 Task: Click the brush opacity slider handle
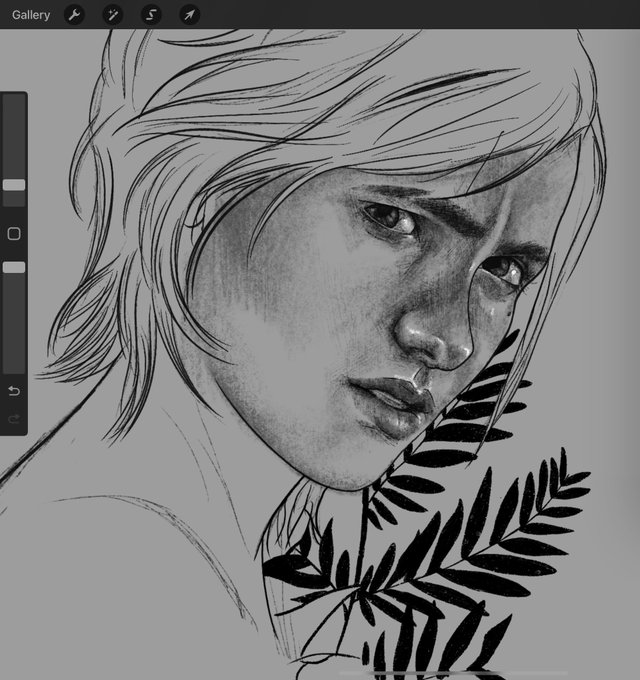[14, 268]
